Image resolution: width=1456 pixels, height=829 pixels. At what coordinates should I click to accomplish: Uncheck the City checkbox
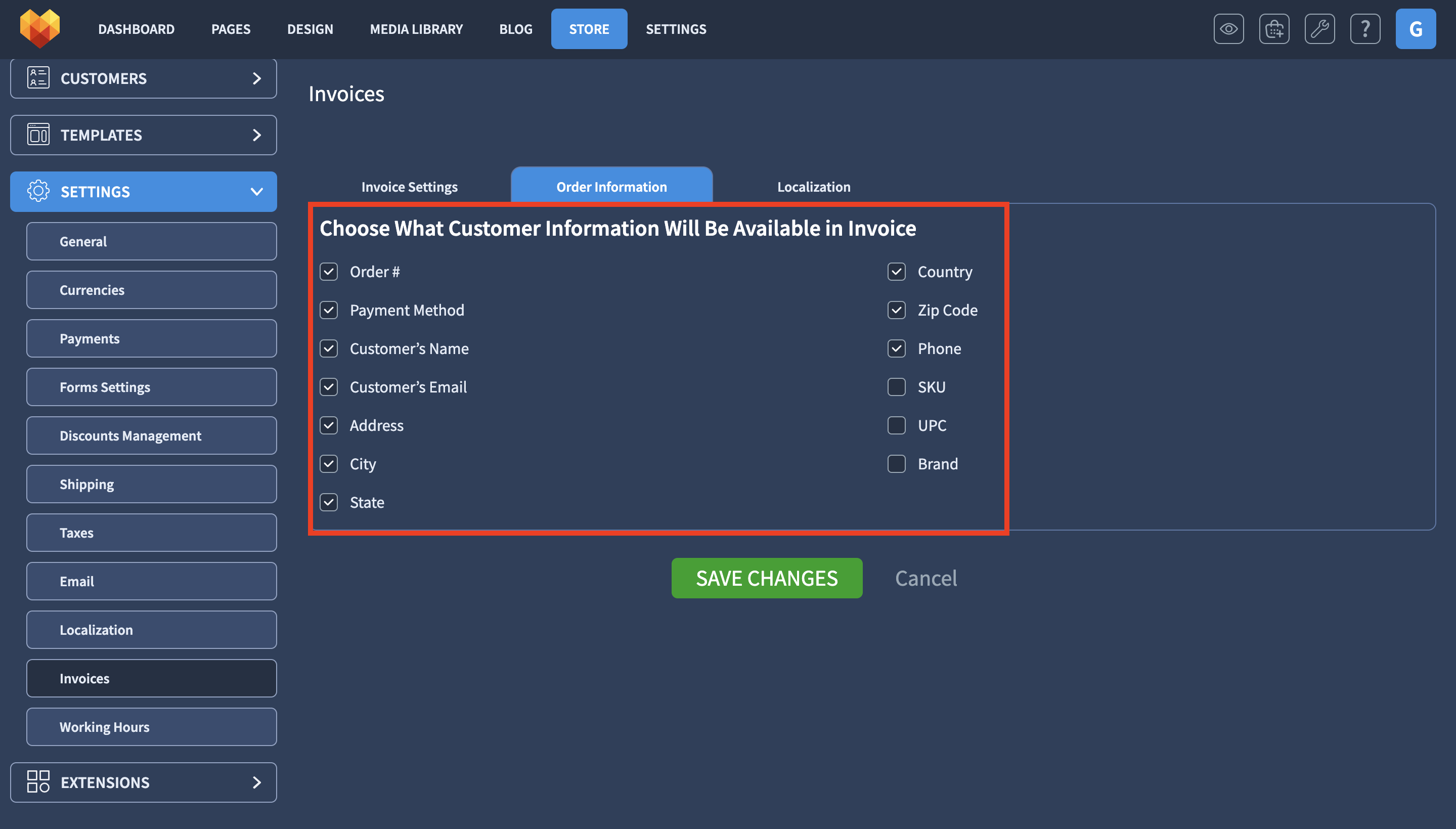click(329, 464)
